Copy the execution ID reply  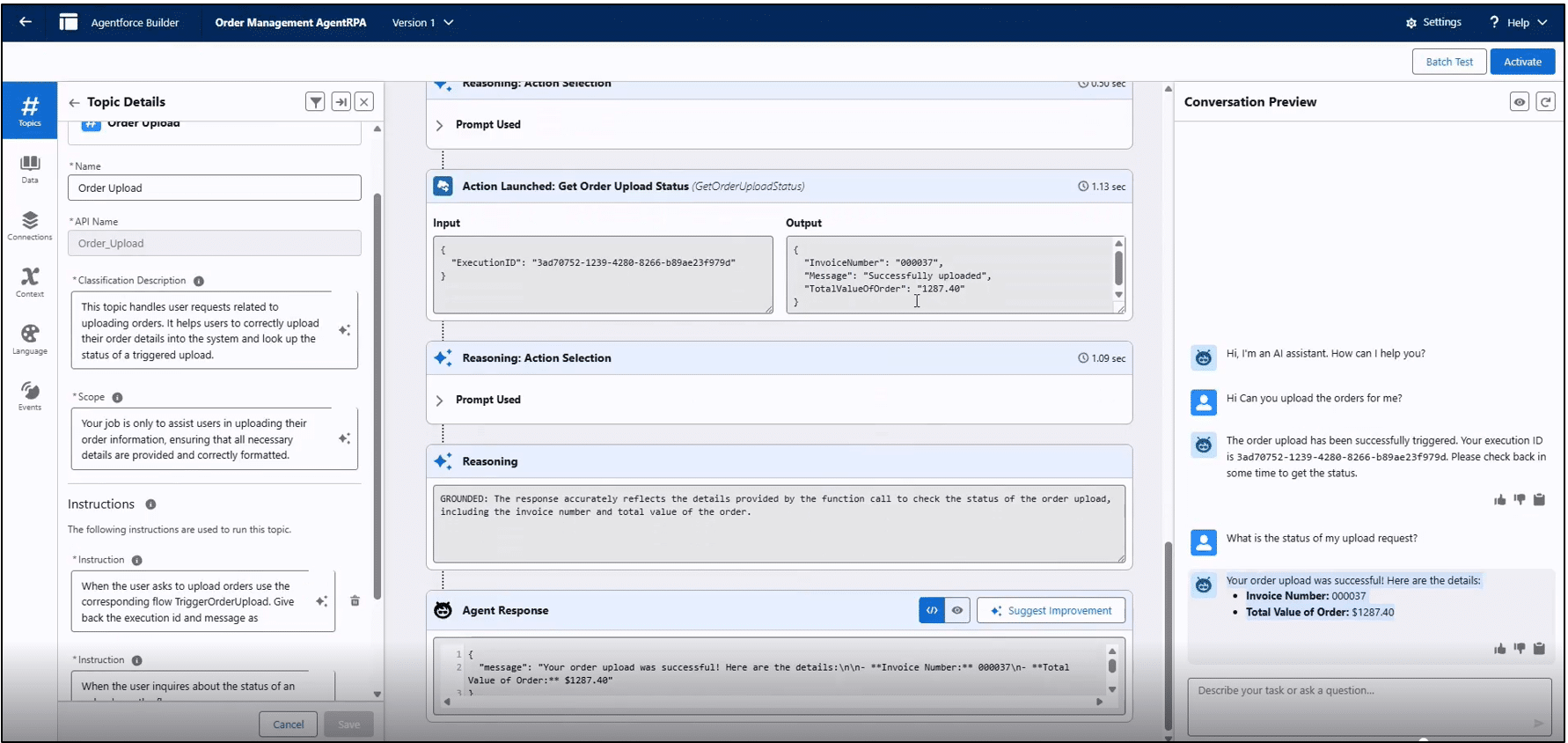click(1539, 500)
